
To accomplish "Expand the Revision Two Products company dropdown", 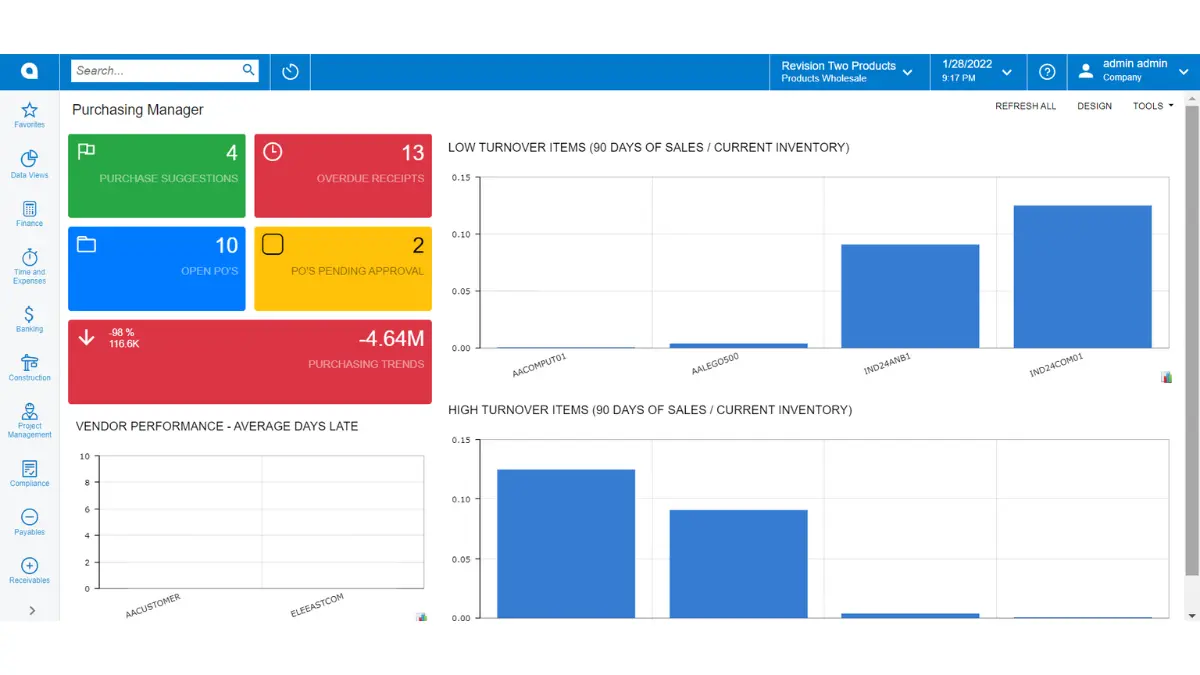I will tap(848, 72).
